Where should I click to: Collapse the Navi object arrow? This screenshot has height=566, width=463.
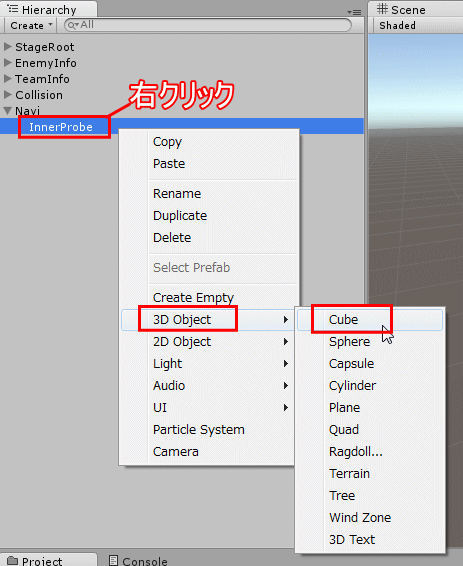[x=8, y=110]
